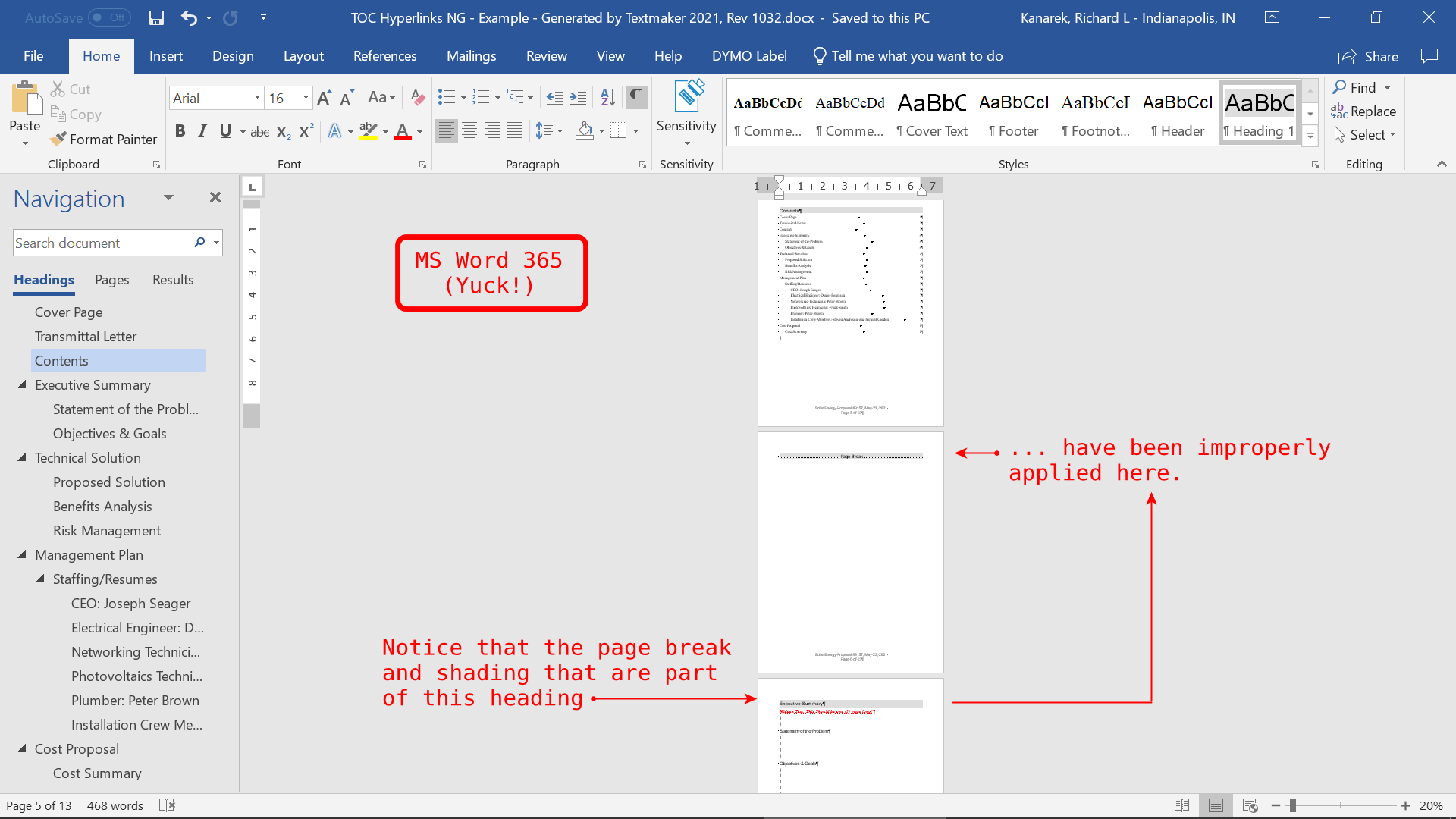1456x819 pixels.
Task: Switch to Pages tab in Navigation
Action: (x=111, y=280)
